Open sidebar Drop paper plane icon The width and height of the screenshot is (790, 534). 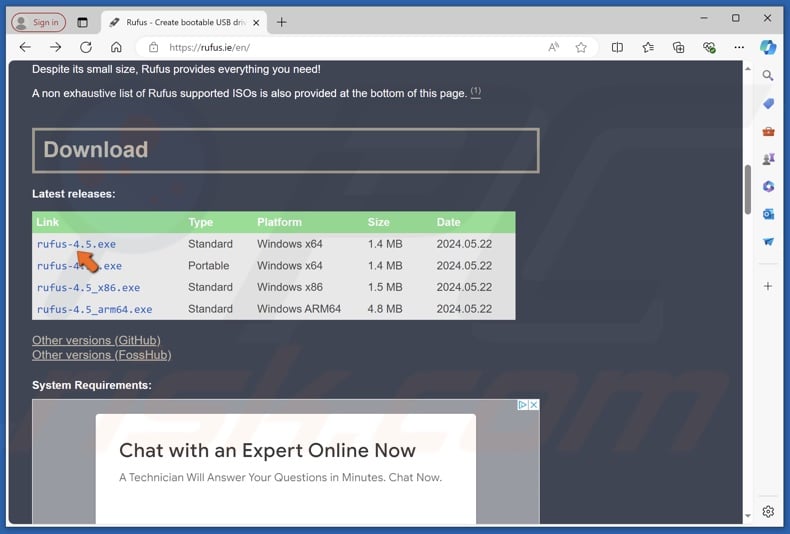tap(768, 242)
